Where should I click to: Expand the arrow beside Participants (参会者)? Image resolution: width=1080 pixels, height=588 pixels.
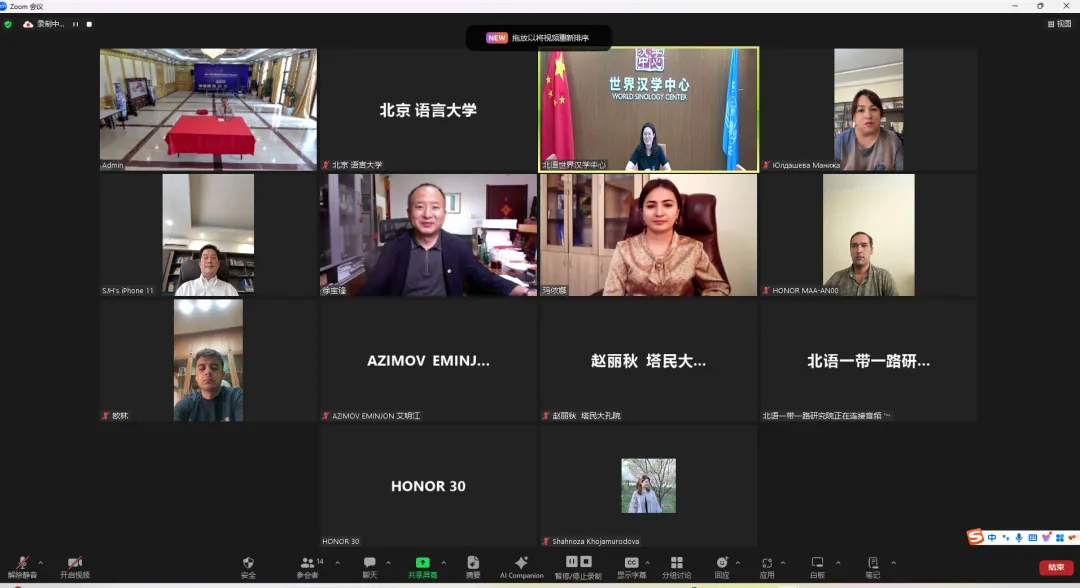click(x=337, y=562)
